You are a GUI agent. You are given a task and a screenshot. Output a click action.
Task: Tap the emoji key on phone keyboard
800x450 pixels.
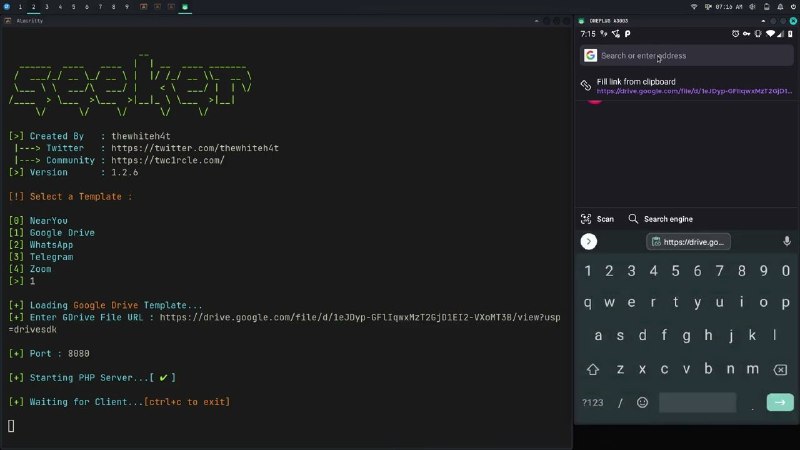pos(642,403)
